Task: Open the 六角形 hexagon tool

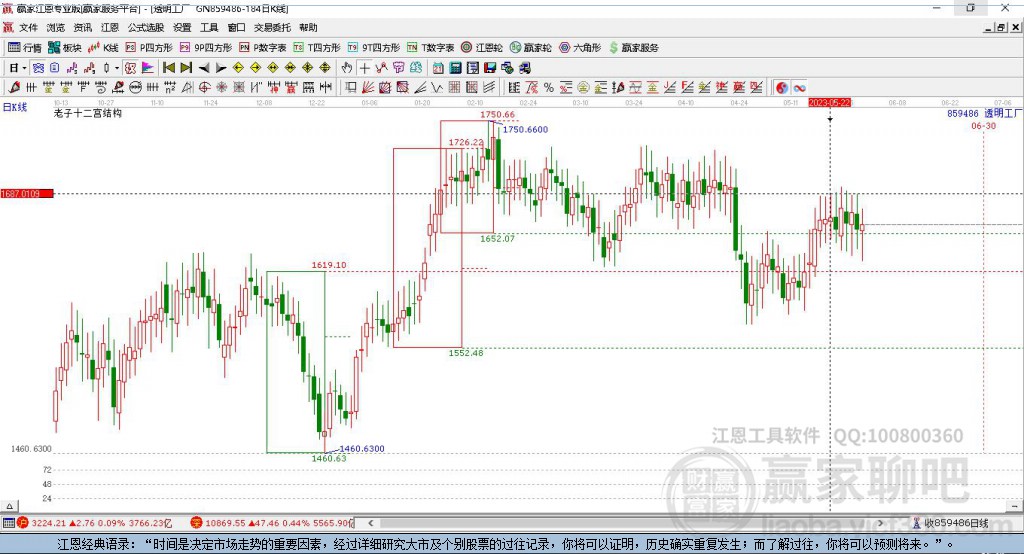Action: 580,48
